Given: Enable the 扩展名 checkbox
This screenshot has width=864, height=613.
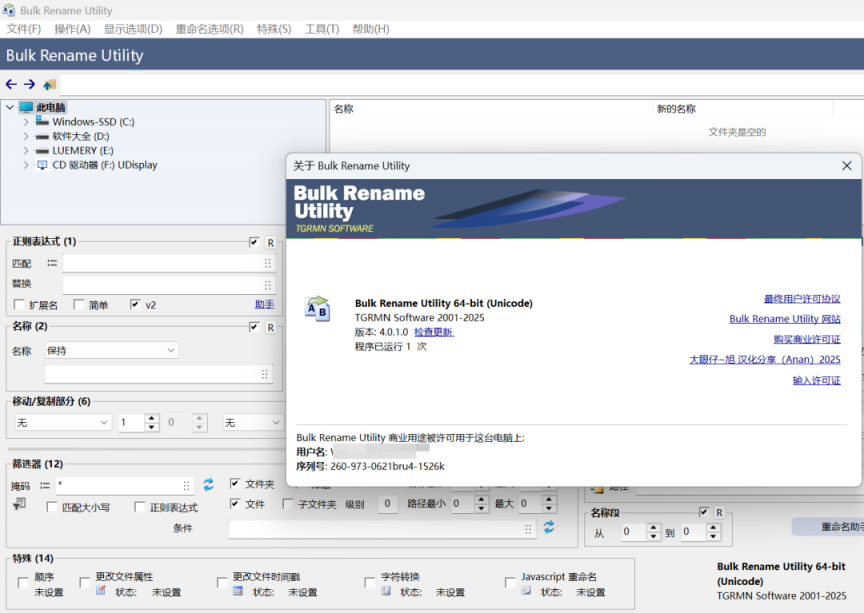Looking at the screenshot, I should (x=19, y=305).
